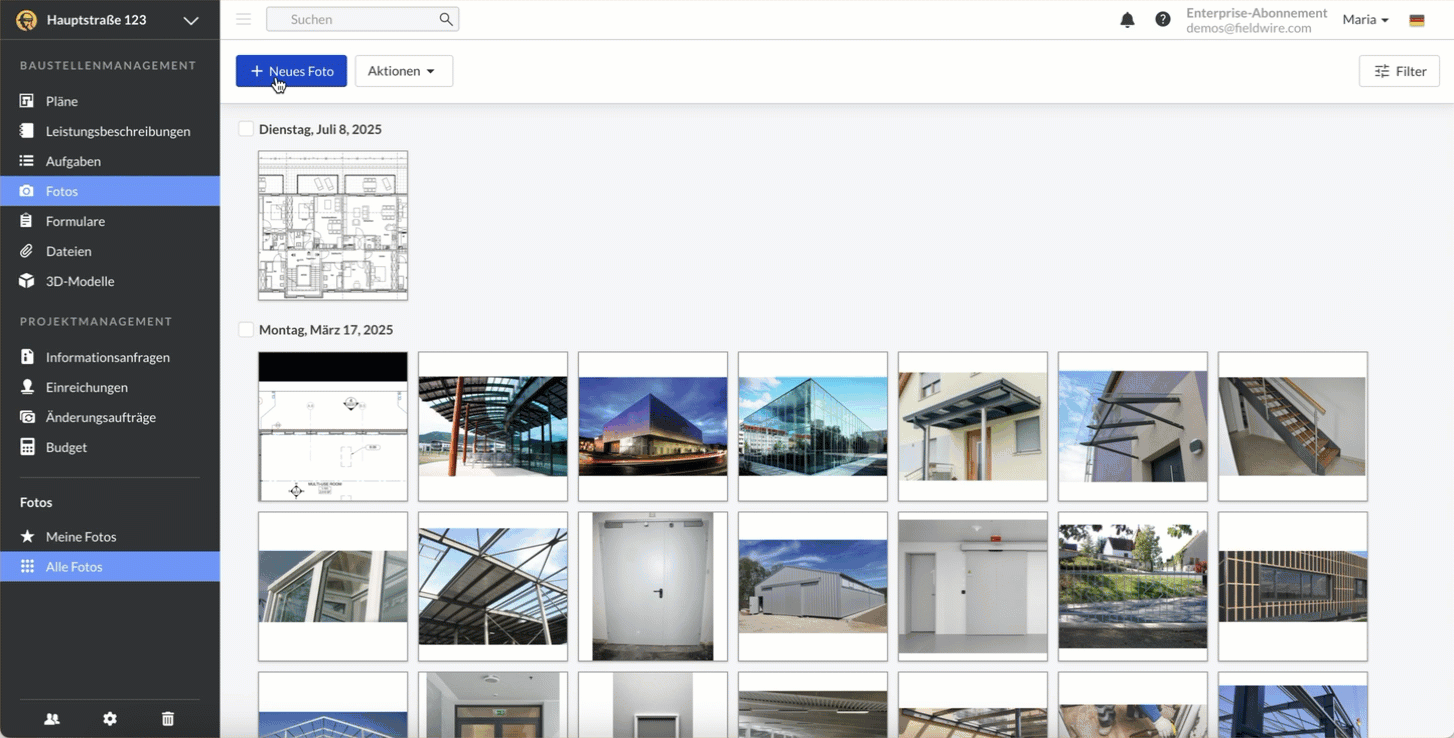Click the German flag language icon
The image size is (1454, 738).
1416,20
